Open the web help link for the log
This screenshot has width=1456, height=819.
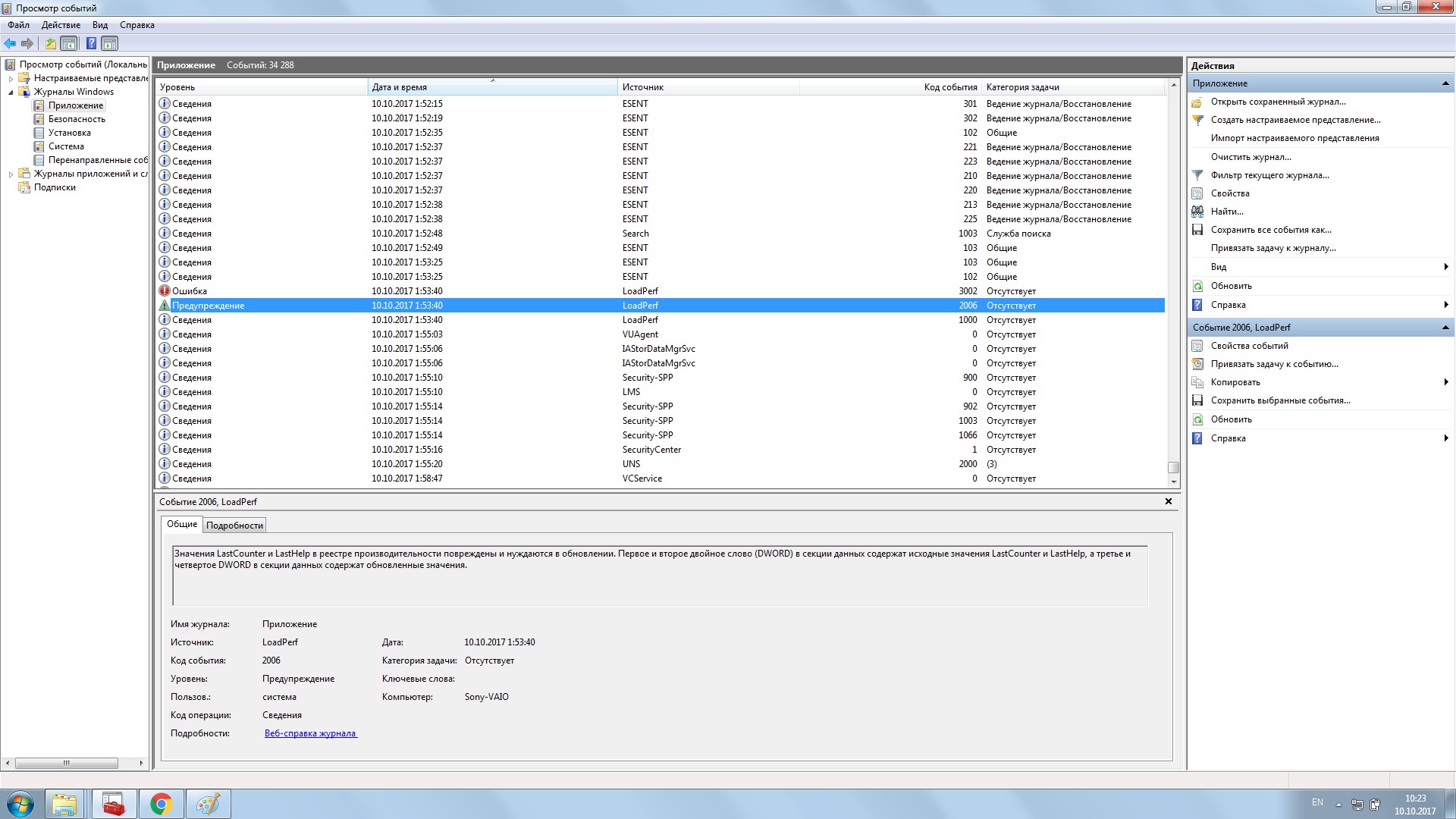point(310,733)
